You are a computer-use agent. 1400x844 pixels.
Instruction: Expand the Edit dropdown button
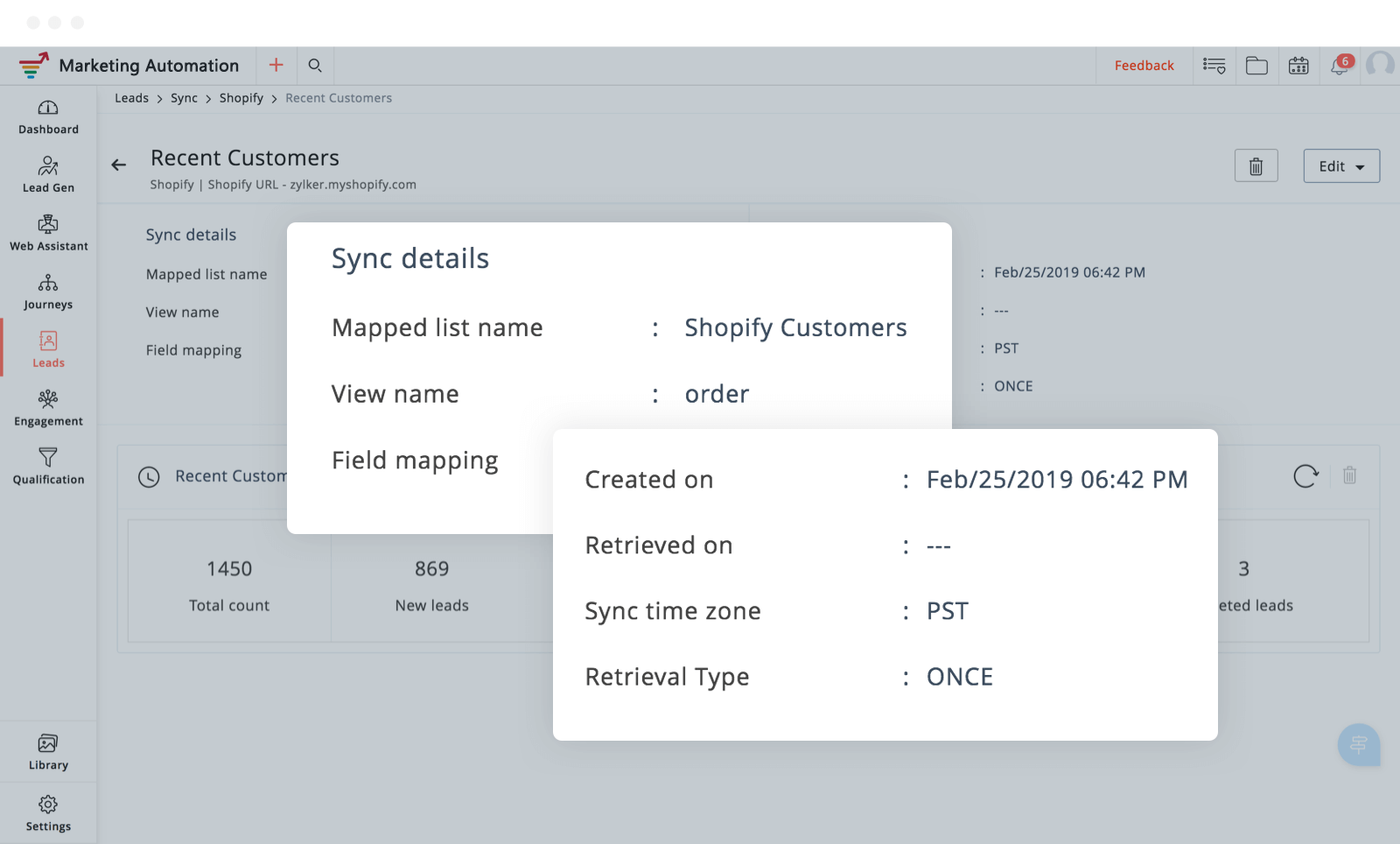[1340, 166]
